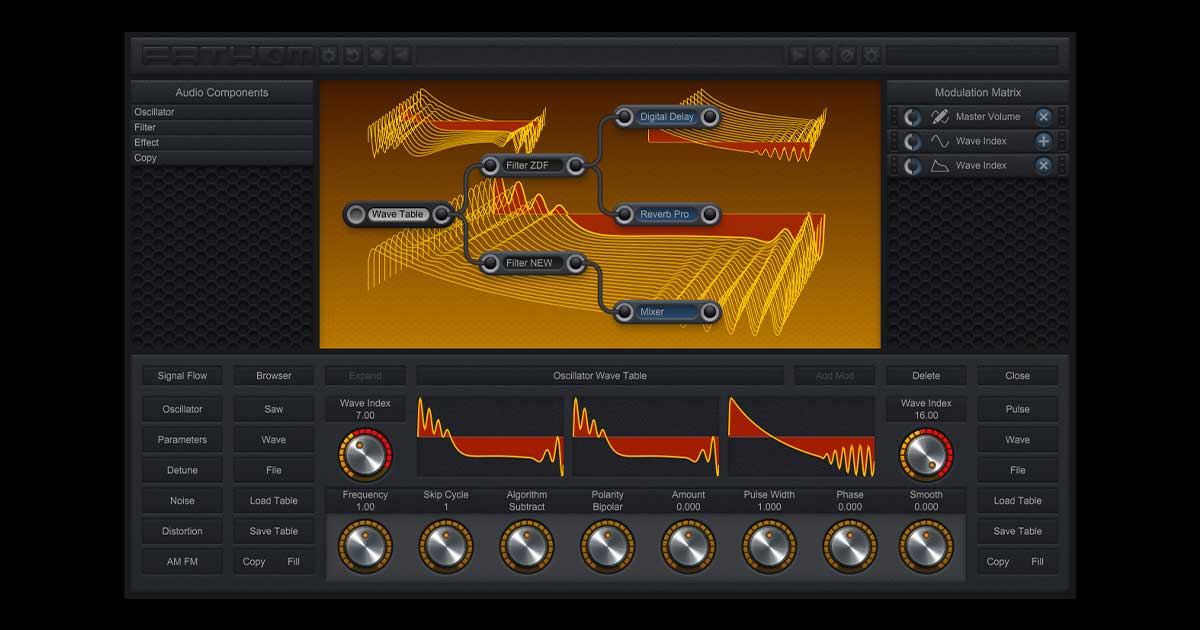This screenshot has height=630, width=1200.
Task: Click the Smooth knob
Action: coord(926,546)
